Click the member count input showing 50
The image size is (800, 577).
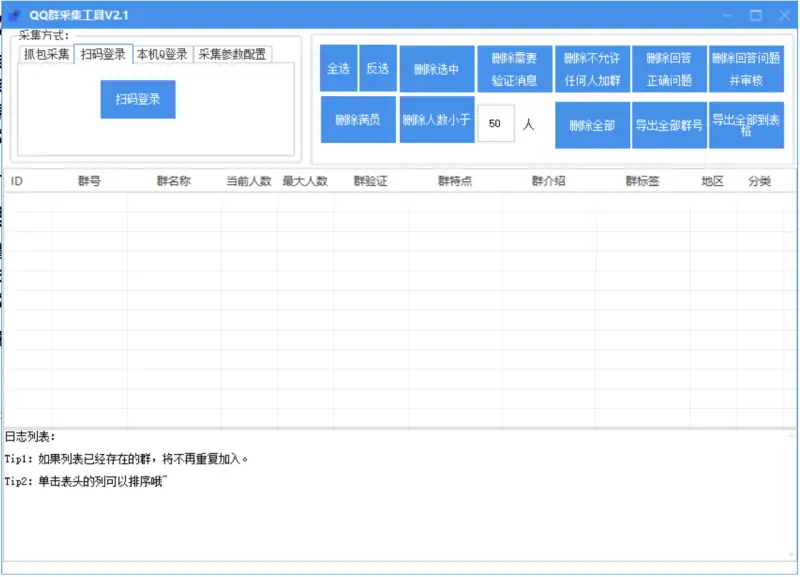tap(496, 124)
